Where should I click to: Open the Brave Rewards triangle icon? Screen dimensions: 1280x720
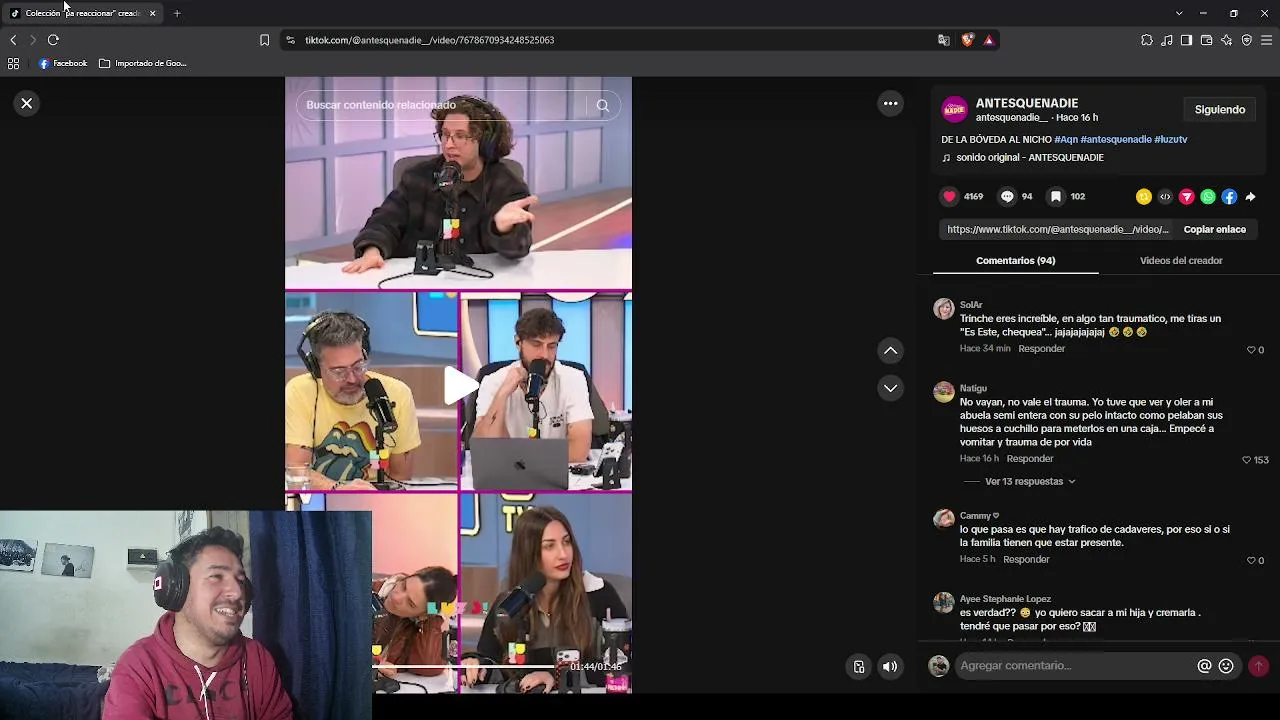[988, 40]
